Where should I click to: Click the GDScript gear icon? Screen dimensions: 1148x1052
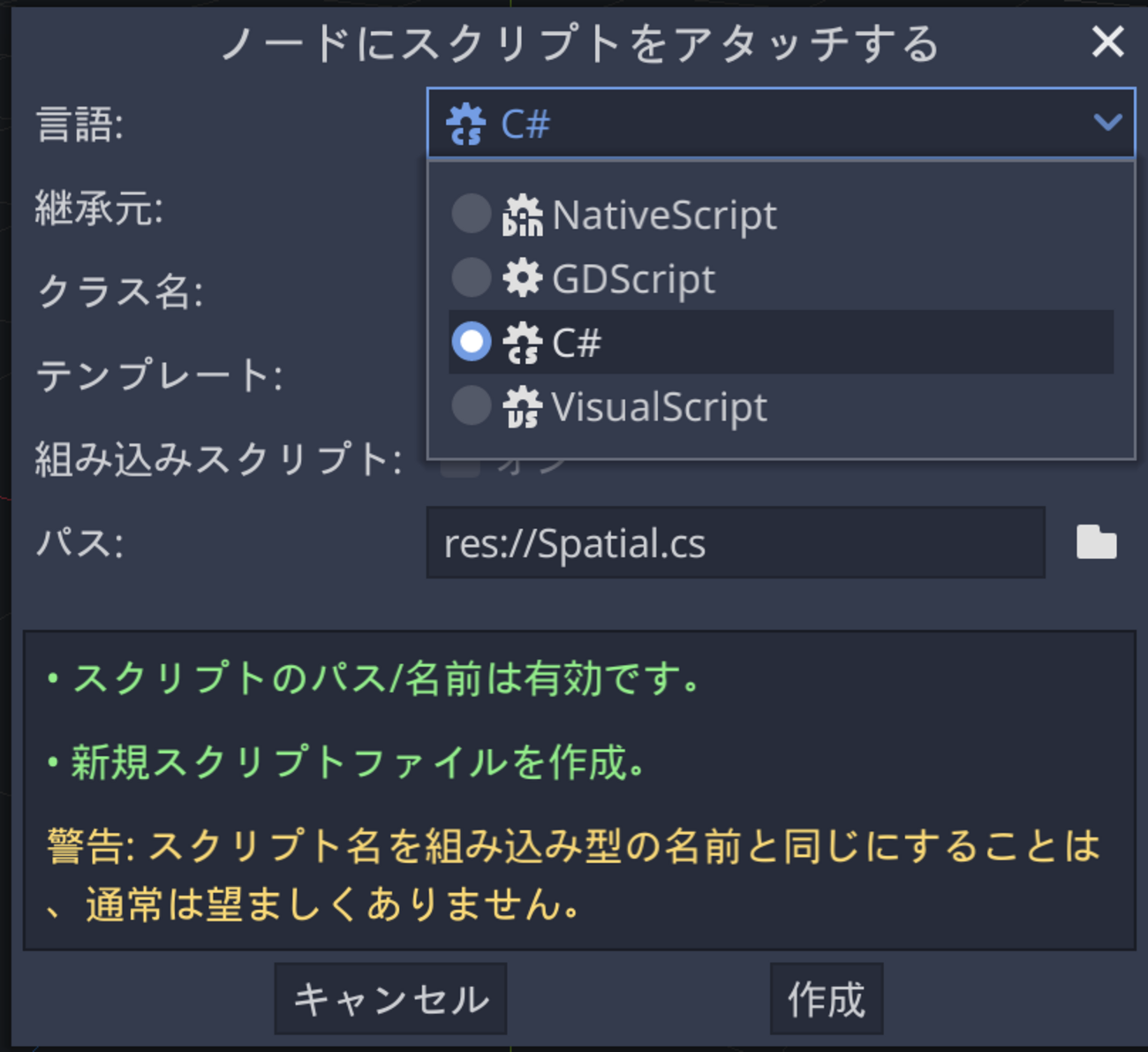point(522,278)
